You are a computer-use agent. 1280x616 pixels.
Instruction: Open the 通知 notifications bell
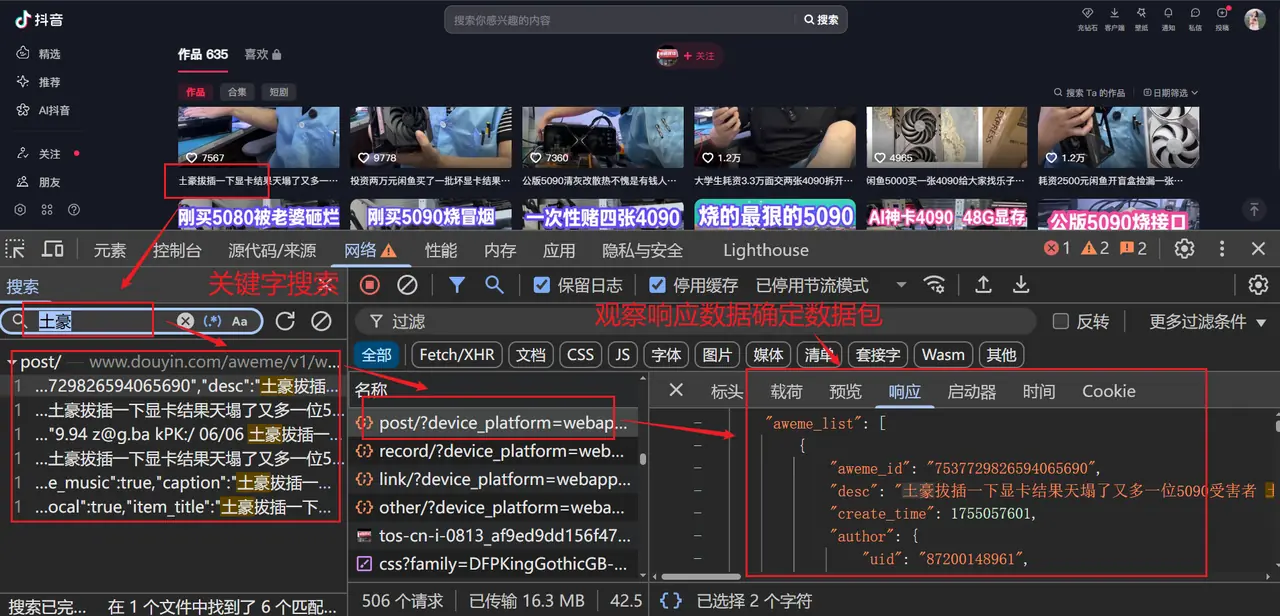pos(1168,19)
